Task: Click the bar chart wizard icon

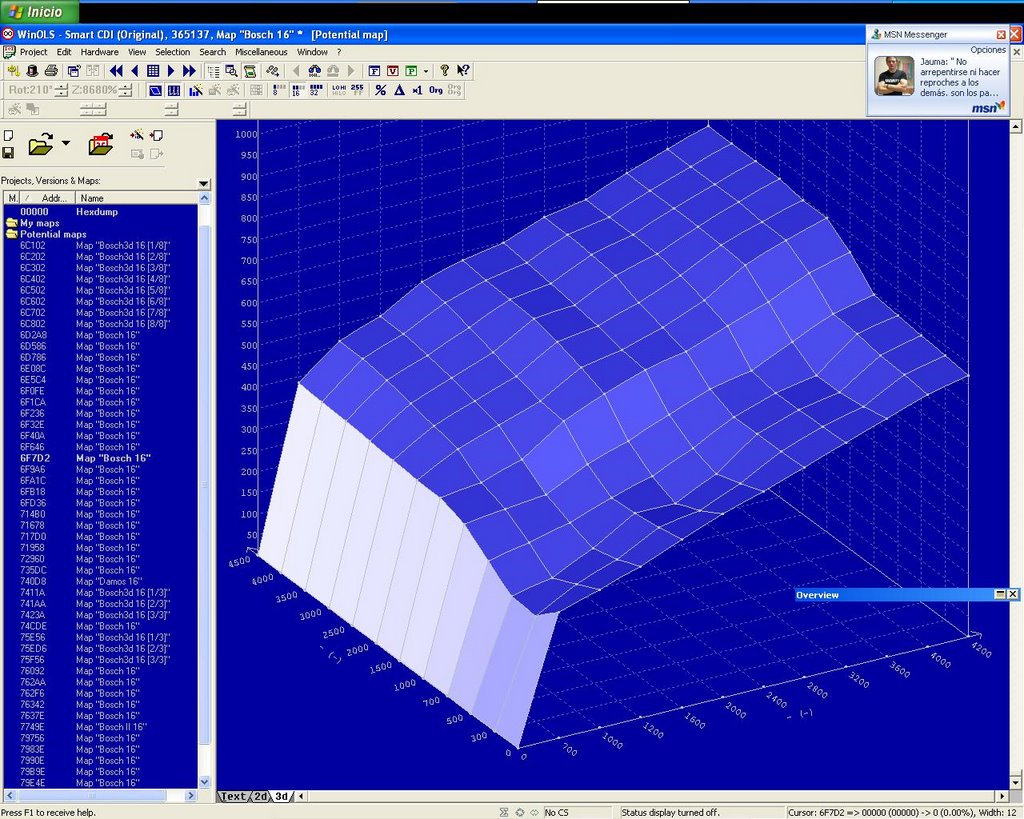Action: click(195, 90)
